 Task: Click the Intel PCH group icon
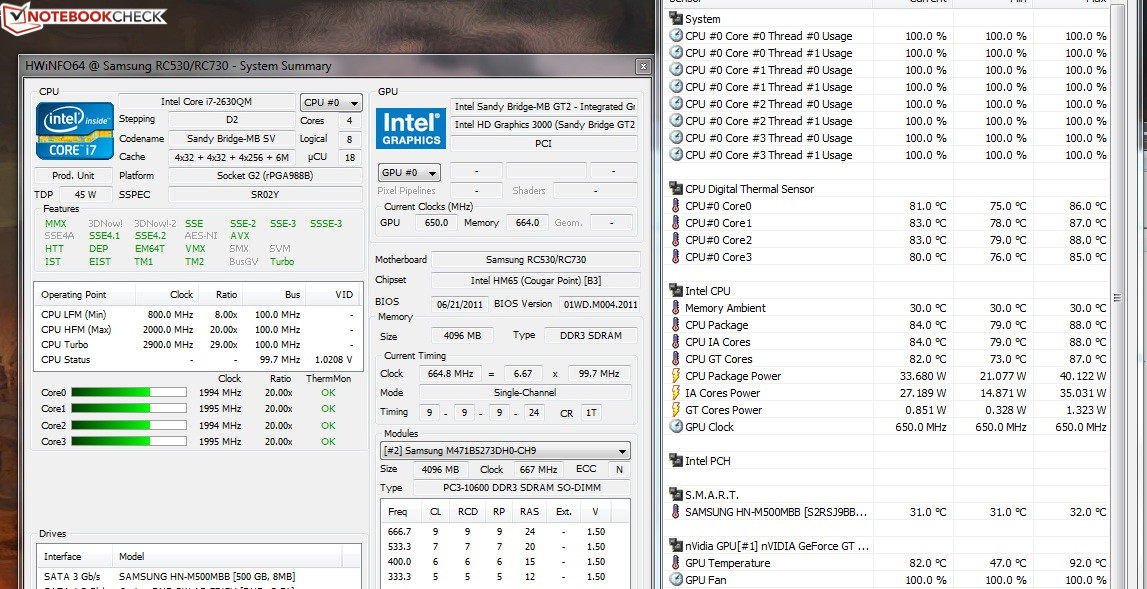tap(676, 461)
